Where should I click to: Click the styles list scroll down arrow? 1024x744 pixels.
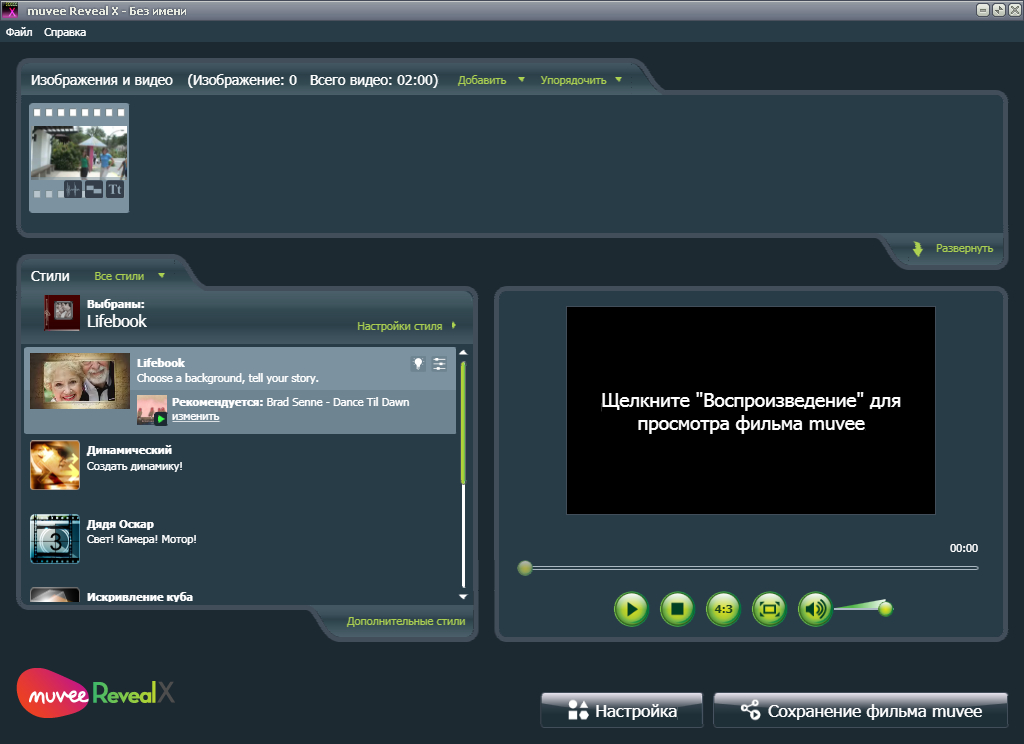click(463, 596)
